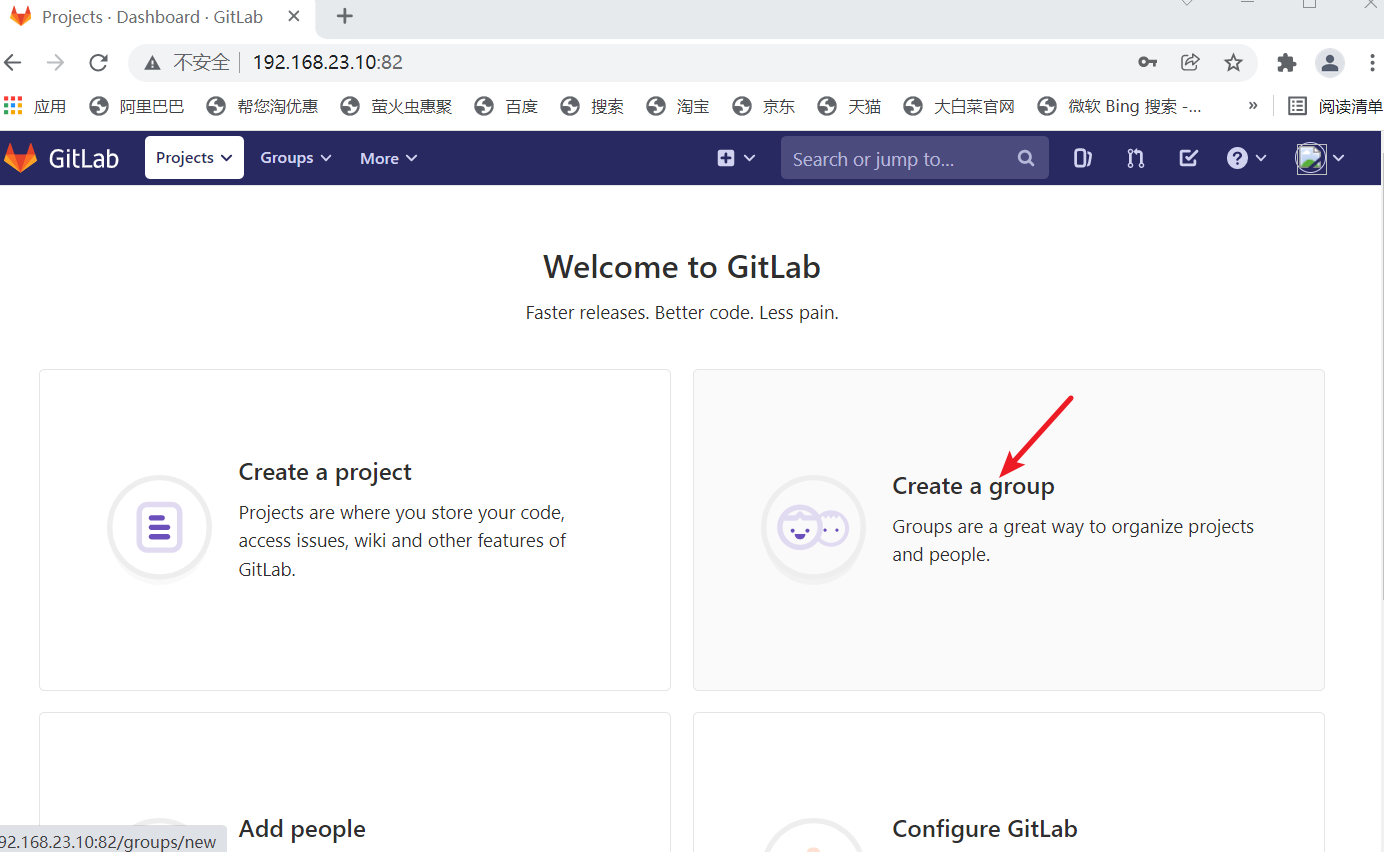Image resolution: width=1384 pixels, height=852 pixels.
Task: Show more bookmarks with double chevron
Action: [x=1253, y=105]
